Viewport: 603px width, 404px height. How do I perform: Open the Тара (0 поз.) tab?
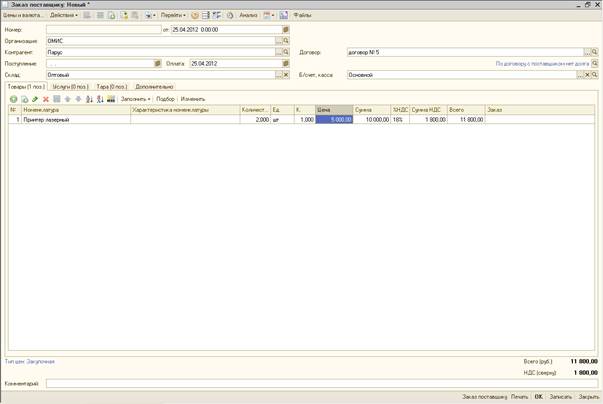click(x=112, y=87)
